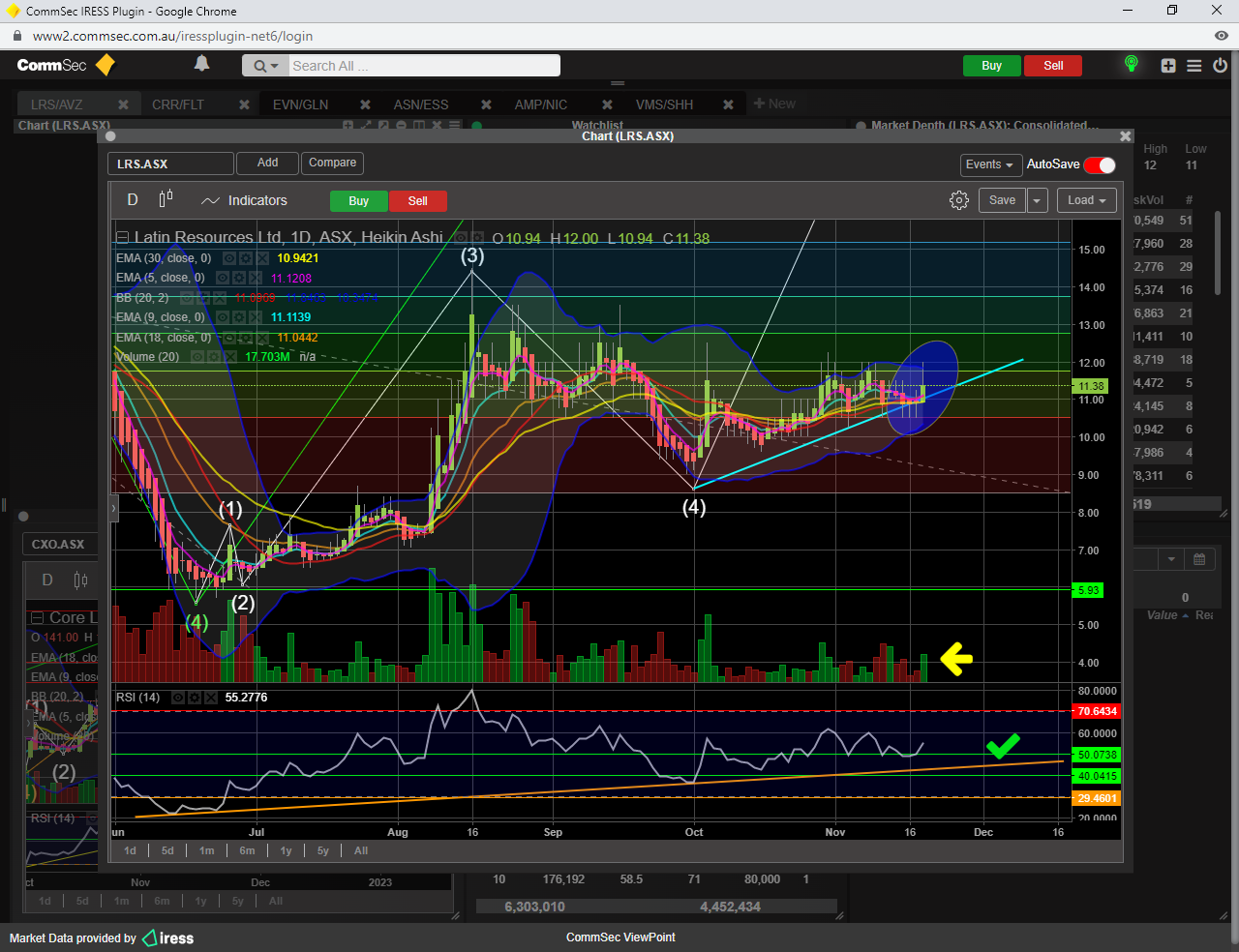Switch to the VMS/SHH tab
Screen dimensions: 1239x952
click(x=664, y=104)
